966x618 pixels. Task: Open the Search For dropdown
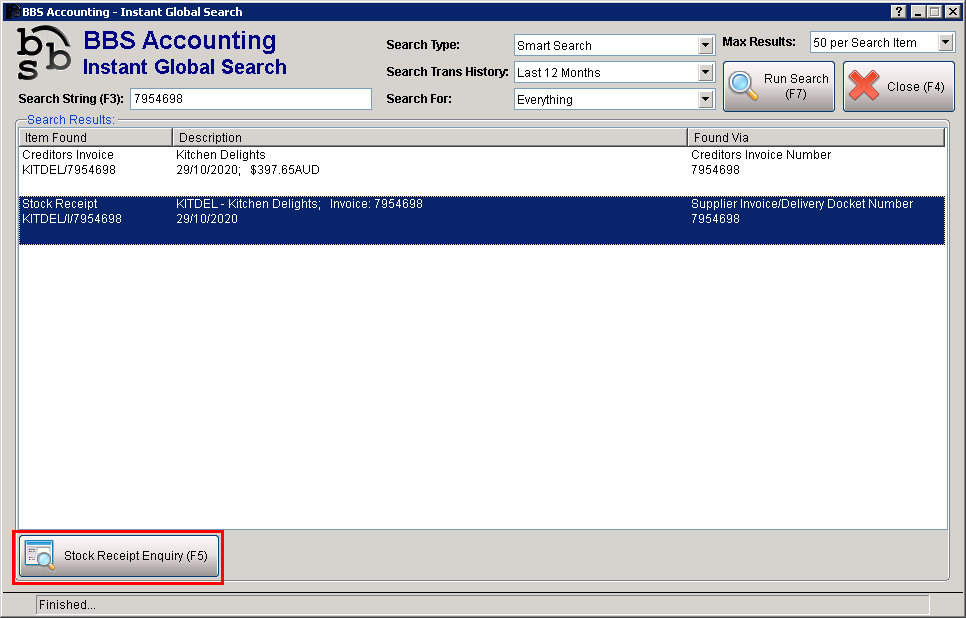705,99
